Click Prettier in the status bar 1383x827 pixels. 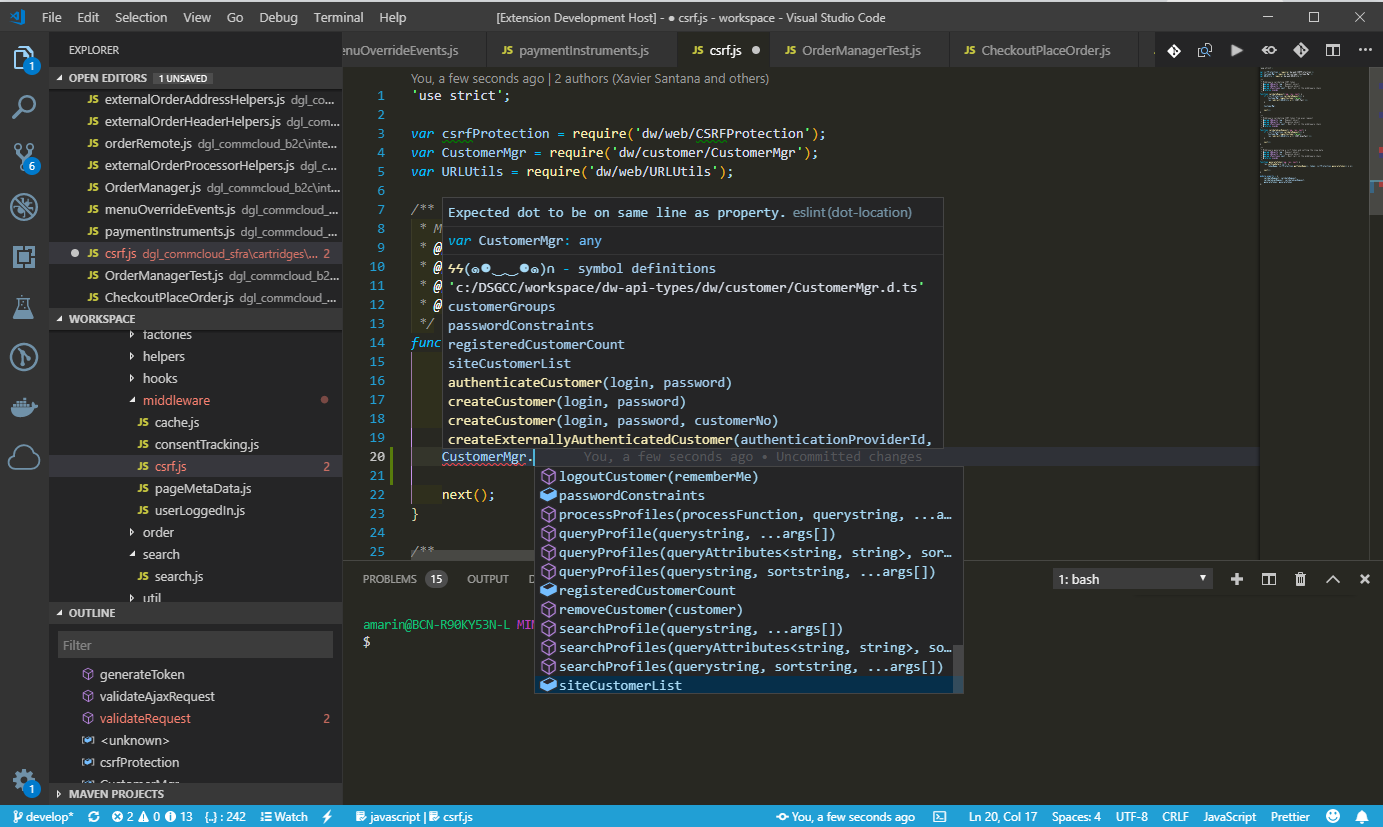1290,817
